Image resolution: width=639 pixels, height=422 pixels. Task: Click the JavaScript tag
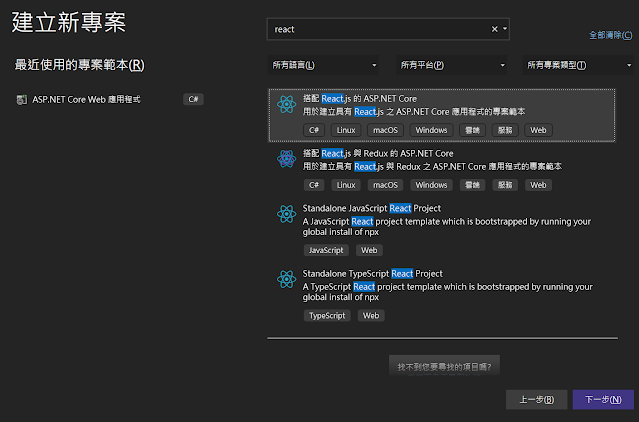[326, 251]
